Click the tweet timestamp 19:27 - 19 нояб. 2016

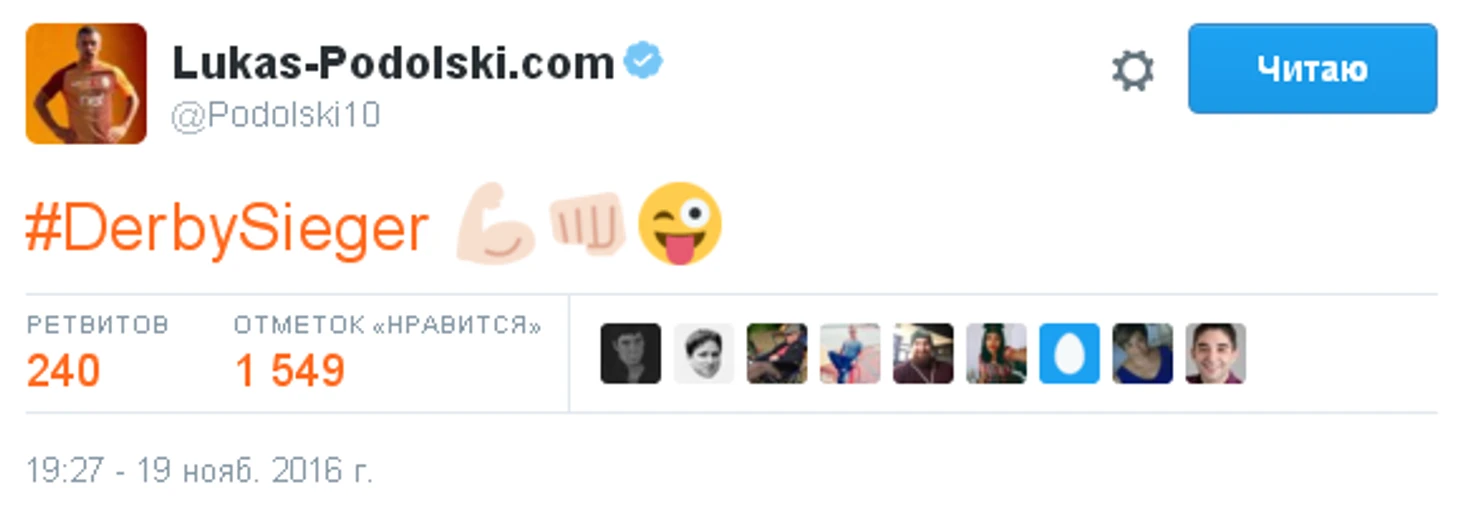point(199,470)
